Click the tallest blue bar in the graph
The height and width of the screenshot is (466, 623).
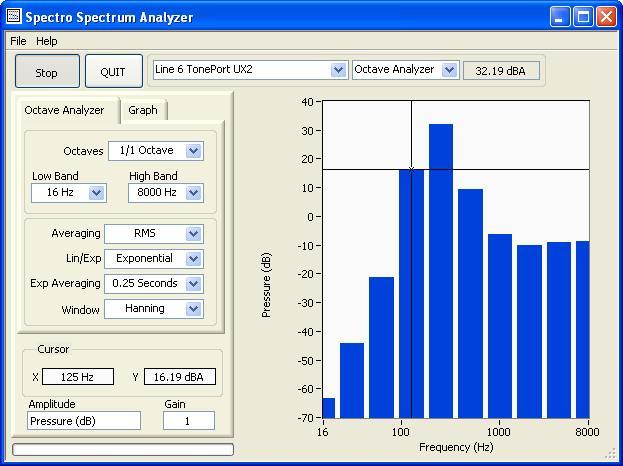441,270
